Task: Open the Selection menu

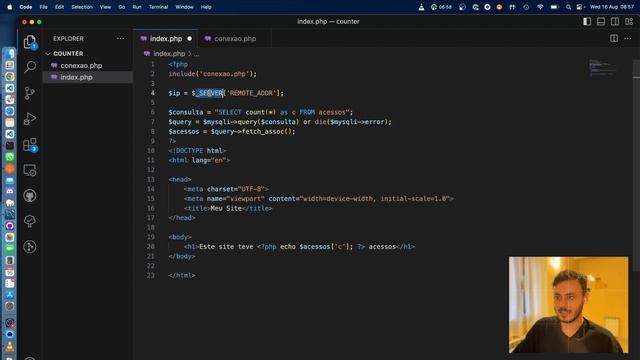Action: [82, 7]
